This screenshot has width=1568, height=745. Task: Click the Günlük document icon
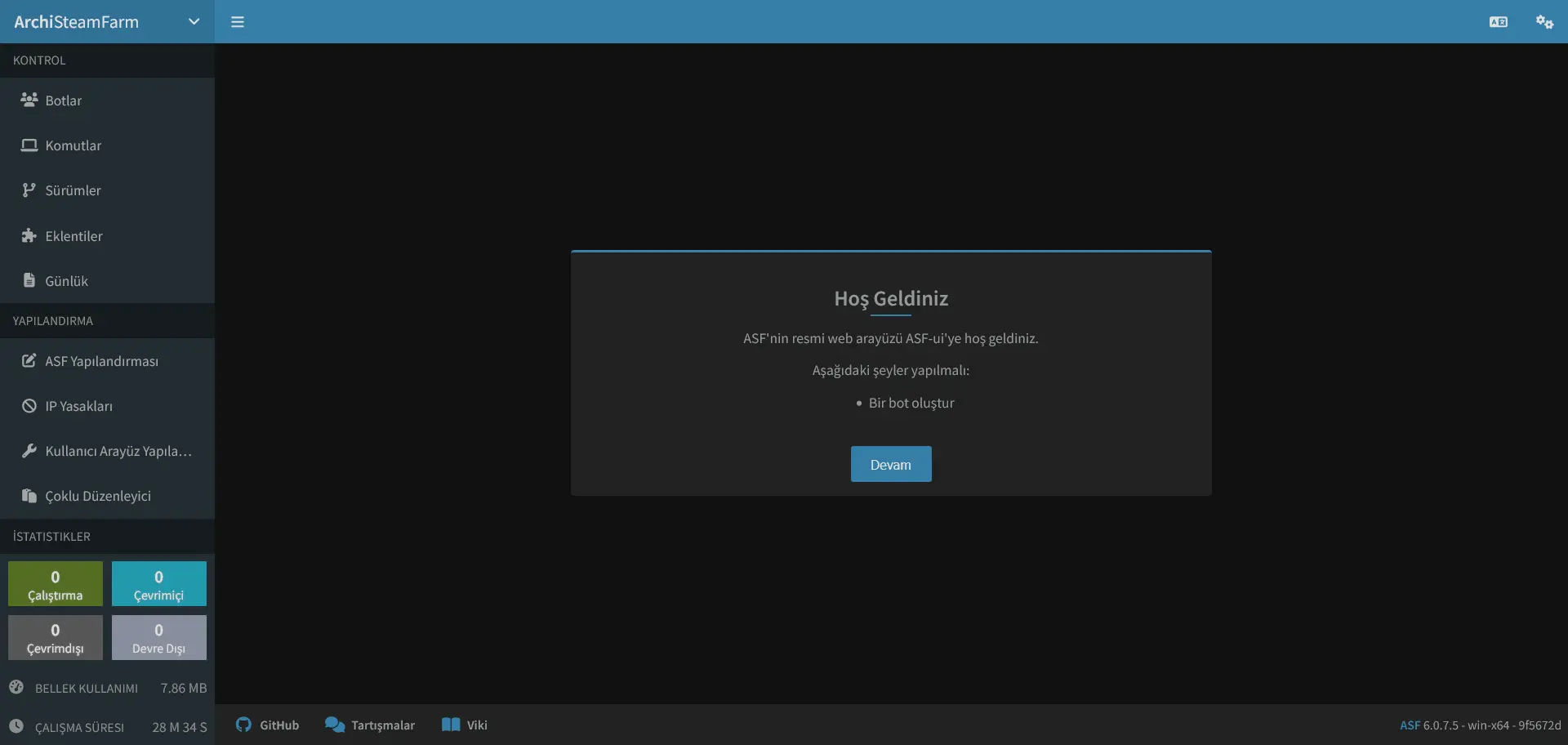coord(29,280)
